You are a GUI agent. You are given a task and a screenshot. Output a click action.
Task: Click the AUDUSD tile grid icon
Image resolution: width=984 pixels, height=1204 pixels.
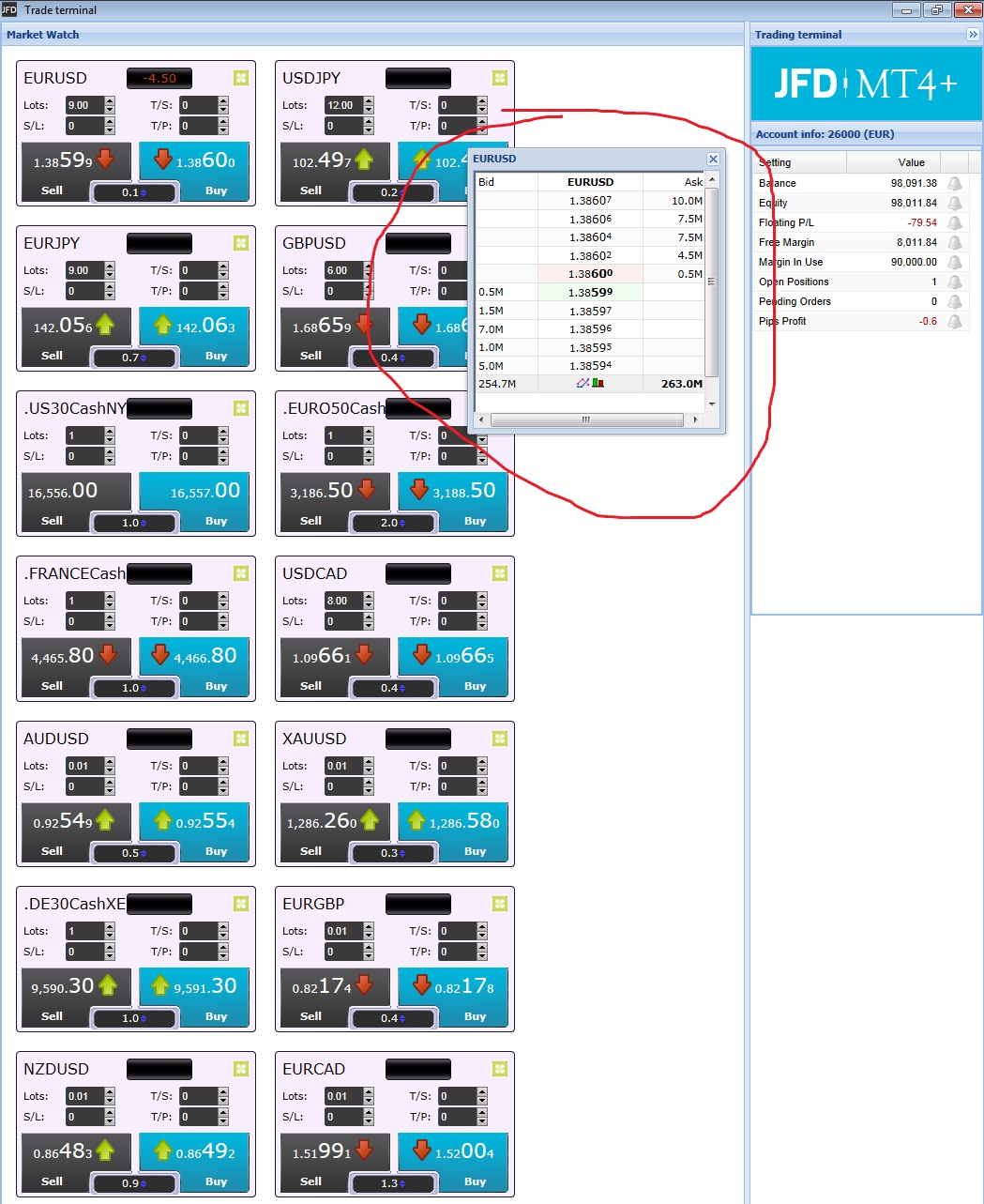click(x=241, y=739)
